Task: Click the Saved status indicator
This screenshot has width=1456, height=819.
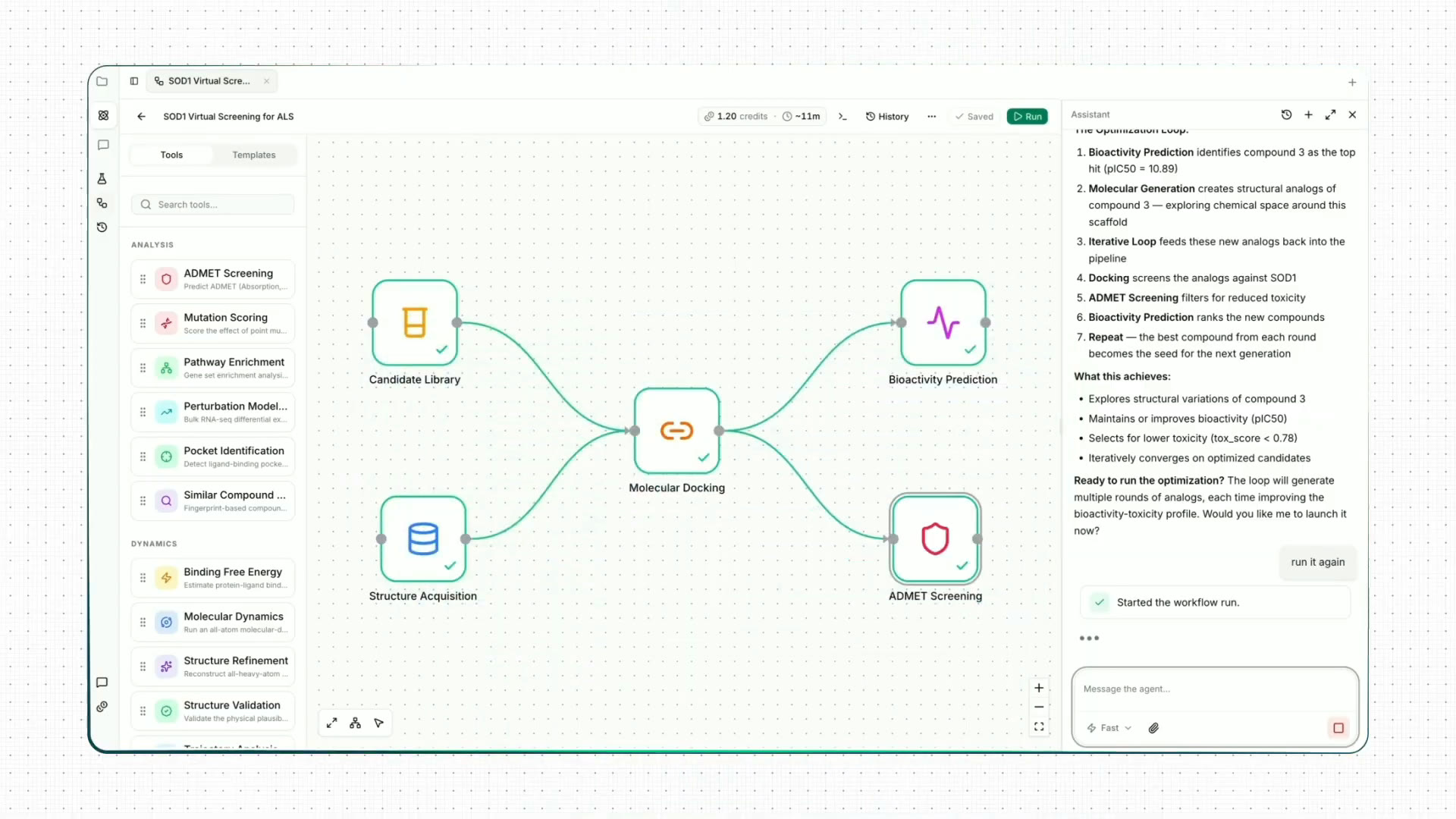Action: [x=974, y=116]
